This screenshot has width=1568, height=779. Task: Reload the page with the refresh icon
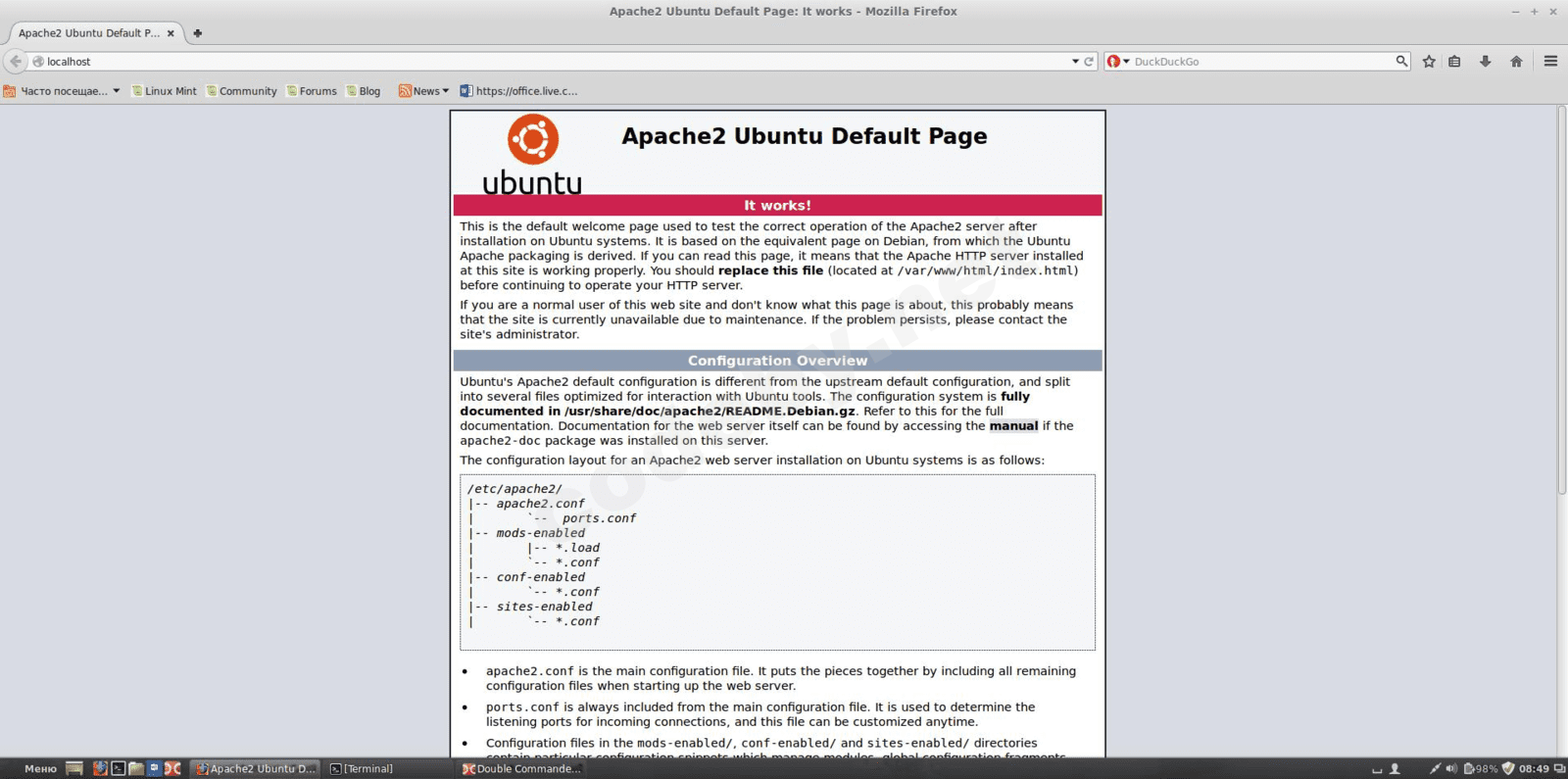tap(1089, 62)
